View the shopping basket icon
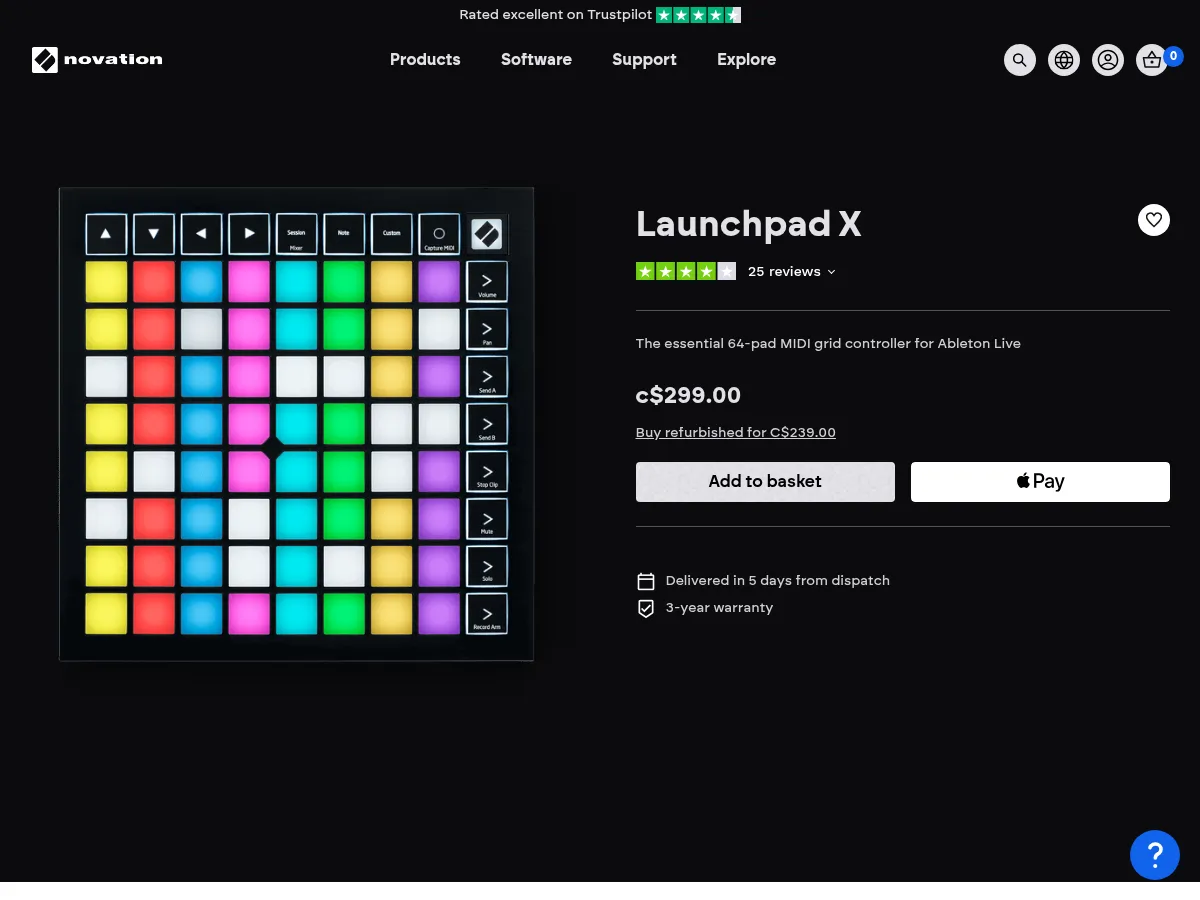1200x900 pixels. coord(1152,60)
